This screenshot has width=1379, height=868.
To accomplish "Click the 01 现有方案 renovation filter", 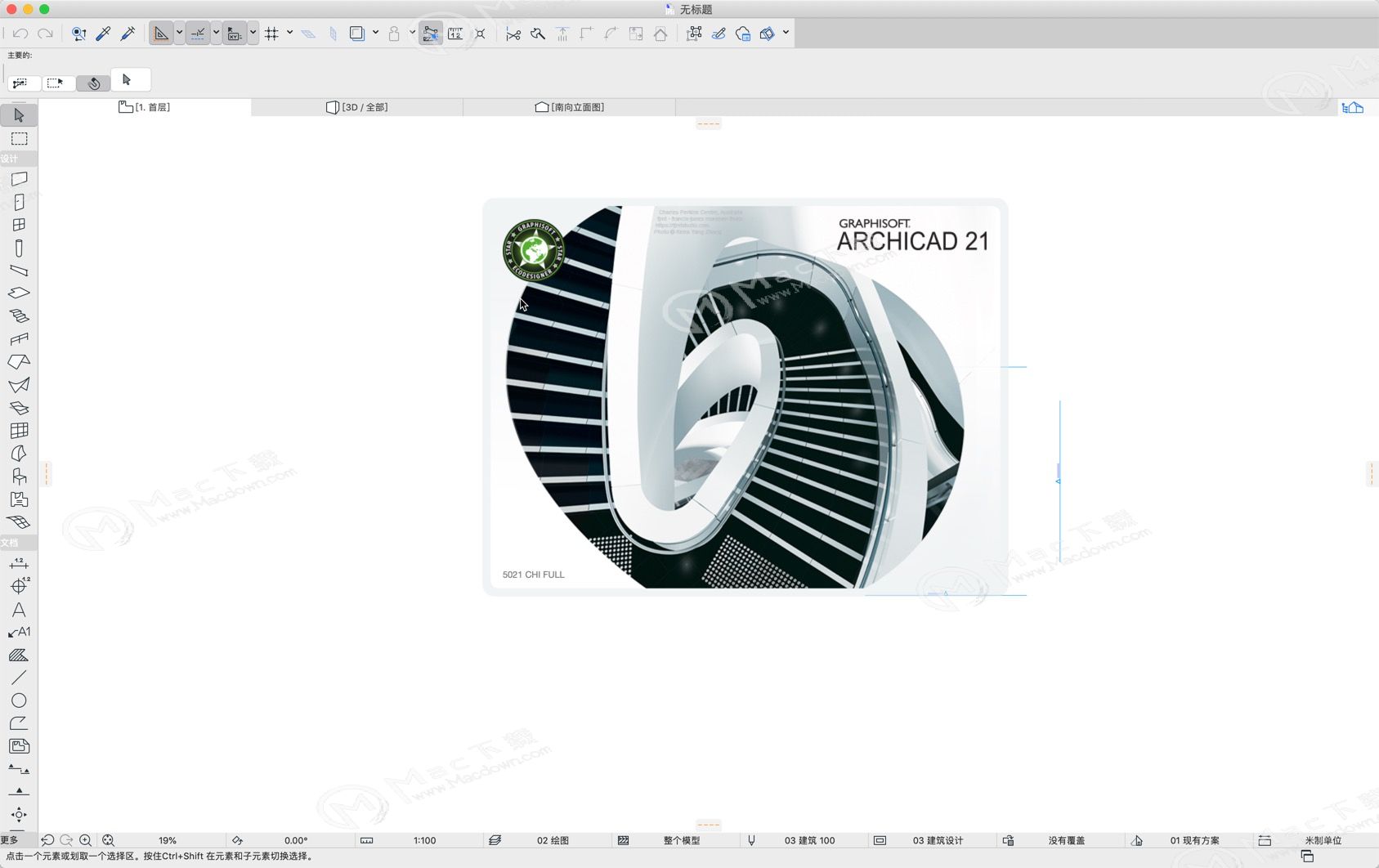I will coord(1194,840).
